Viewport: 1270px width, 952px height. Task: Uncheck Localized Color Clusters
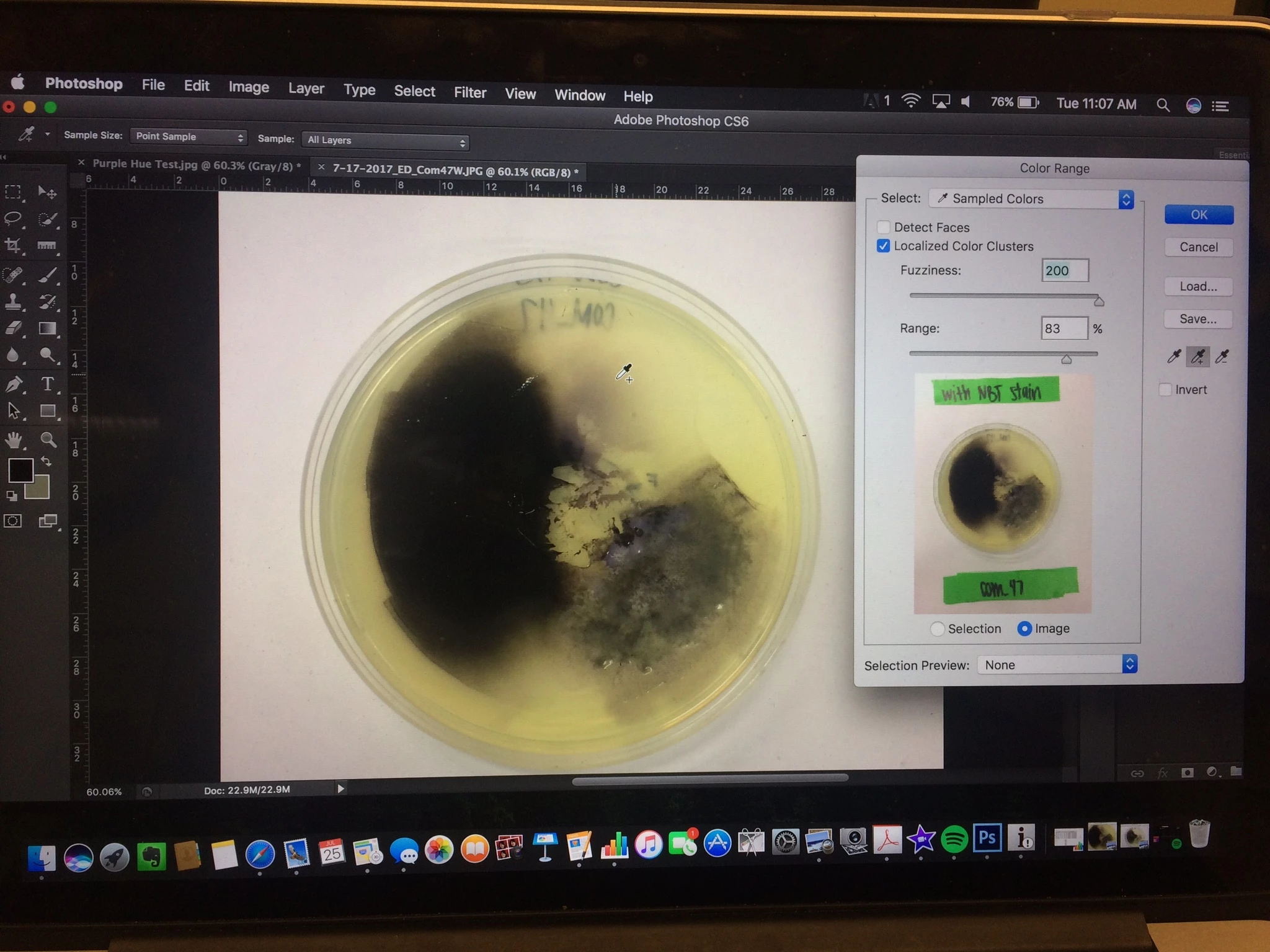coord(884,246)
